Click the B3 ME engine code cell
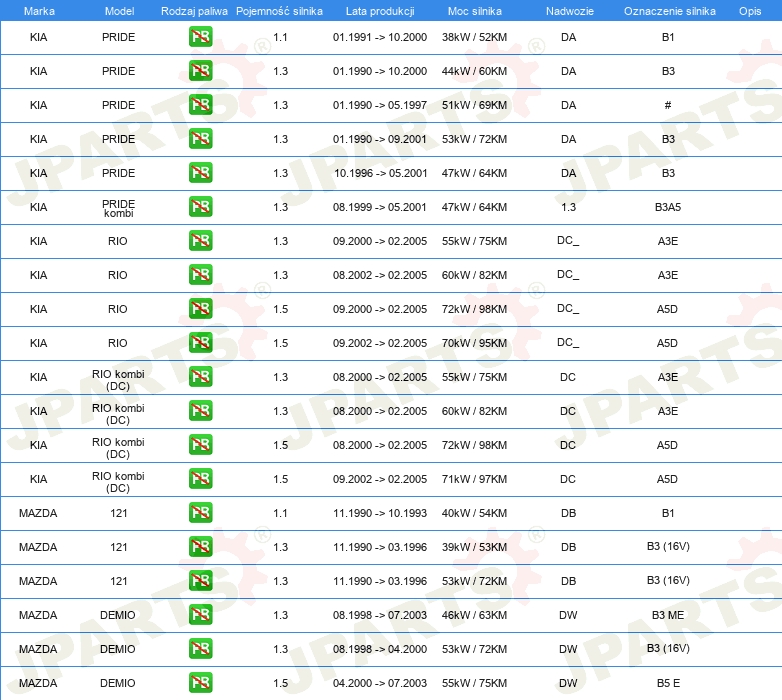 point(668,615)
